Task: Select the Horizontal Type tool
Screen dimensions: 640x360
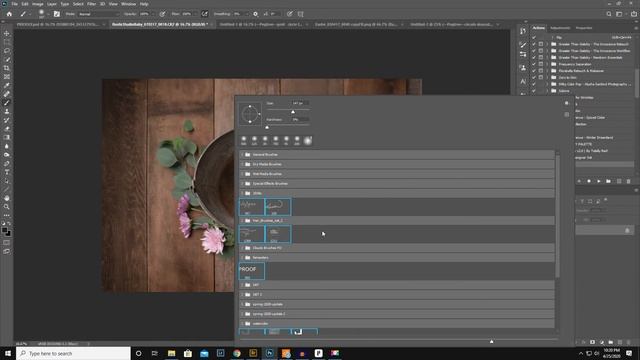Action: (x=7, y=172)
